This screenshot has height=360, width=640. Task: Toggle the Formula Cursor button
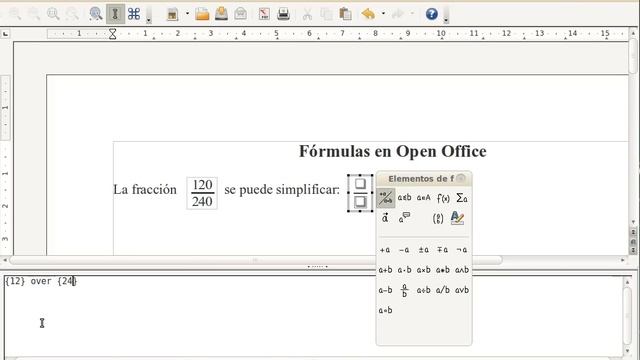(116, 14)
